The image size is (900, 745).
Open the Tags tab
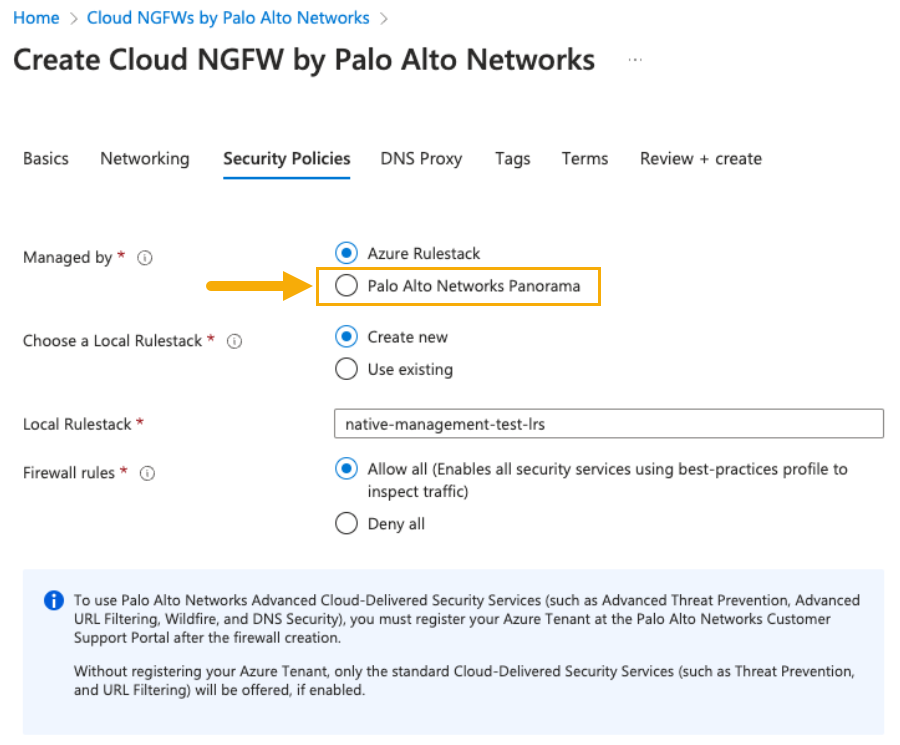click(512, 159)
